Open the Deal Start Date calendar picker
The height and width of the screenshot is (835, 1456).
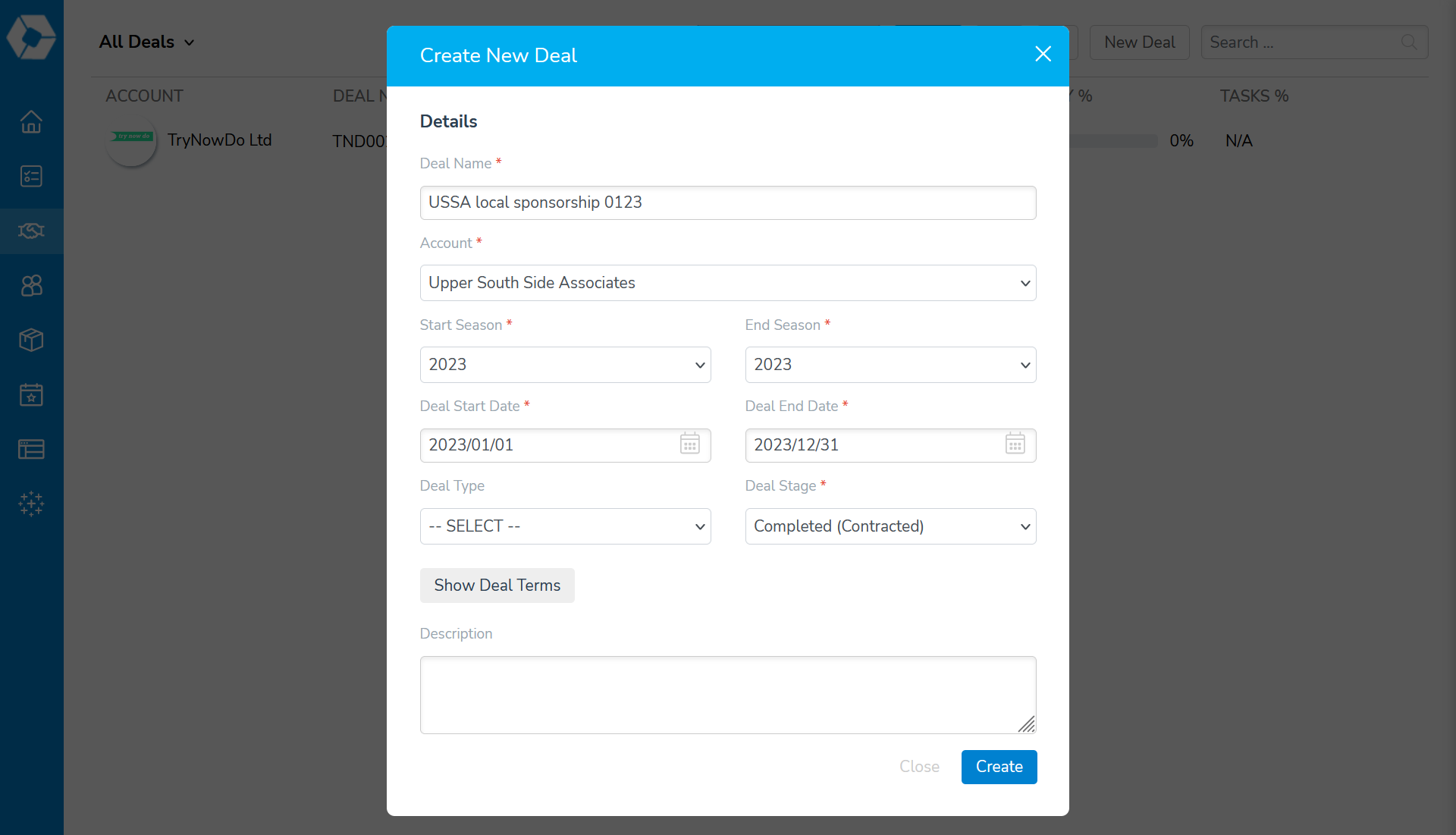[689, 444]
